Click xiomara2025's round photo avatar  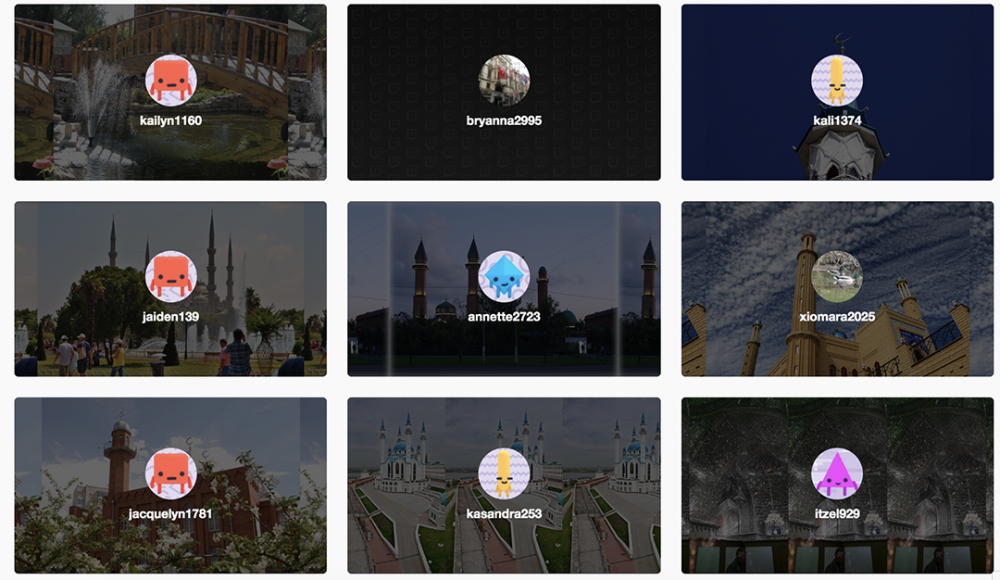tap(837, 277)
